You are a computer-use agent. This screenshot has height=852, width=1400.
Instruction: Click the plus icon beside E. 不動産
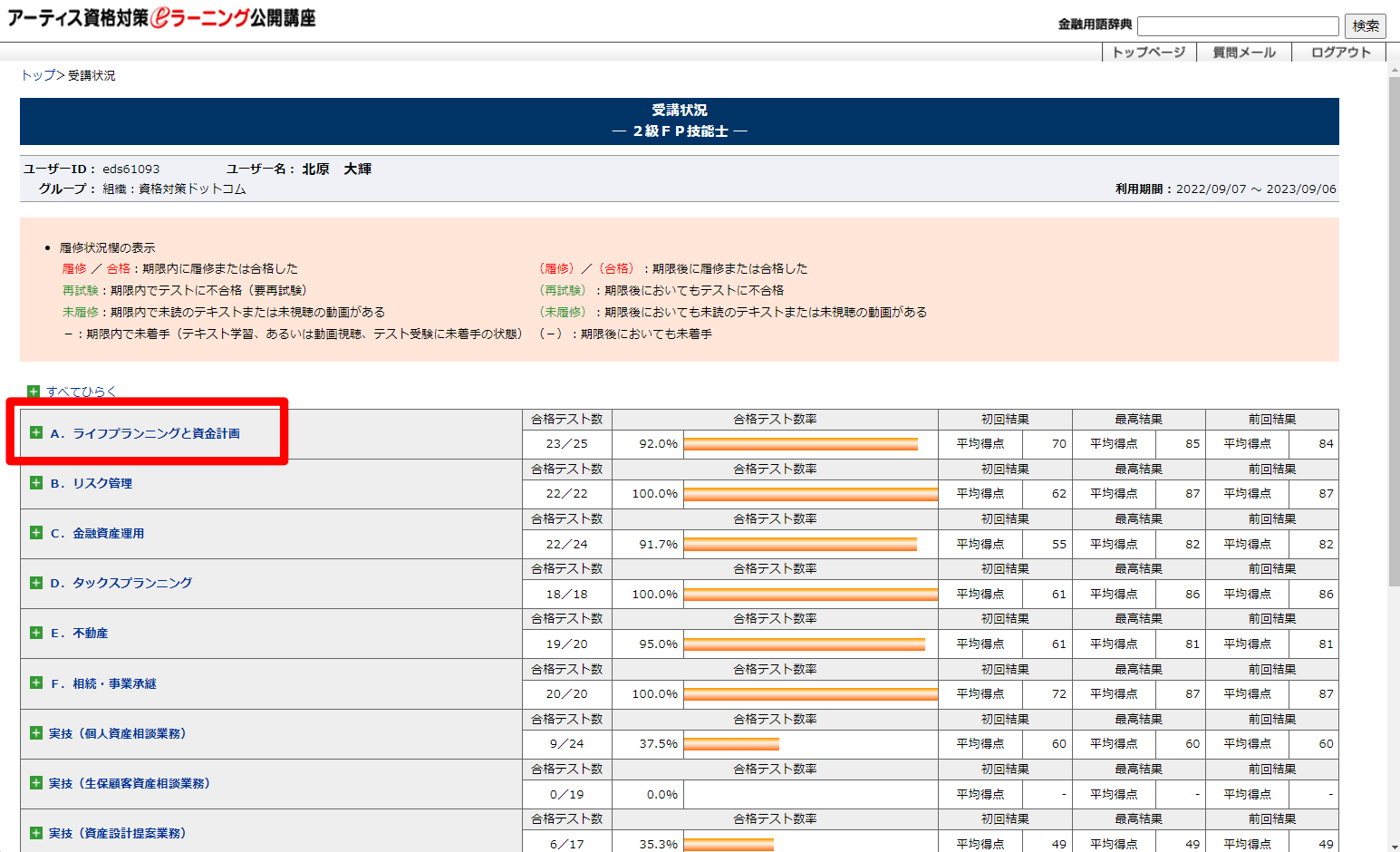coord(36,633)
